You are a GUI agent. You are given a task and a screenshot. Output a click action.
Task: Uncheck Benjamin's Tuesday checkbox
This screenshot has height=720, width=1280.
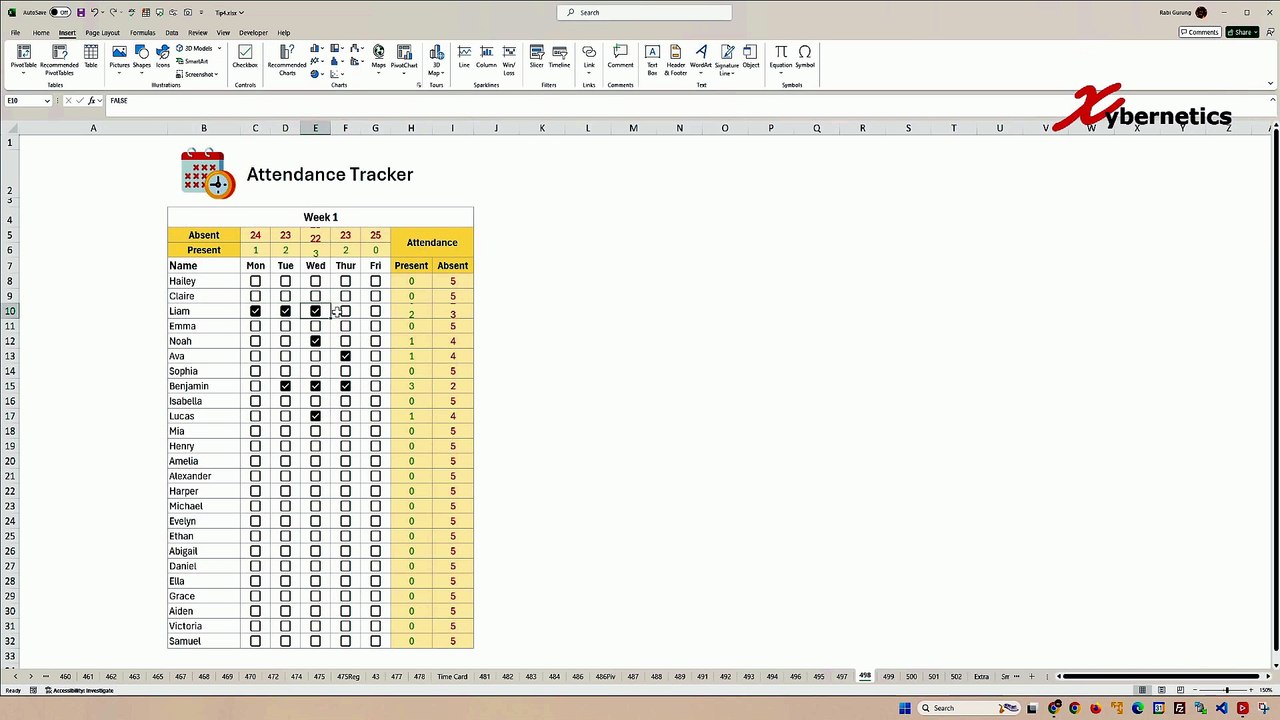coord(285,386)
